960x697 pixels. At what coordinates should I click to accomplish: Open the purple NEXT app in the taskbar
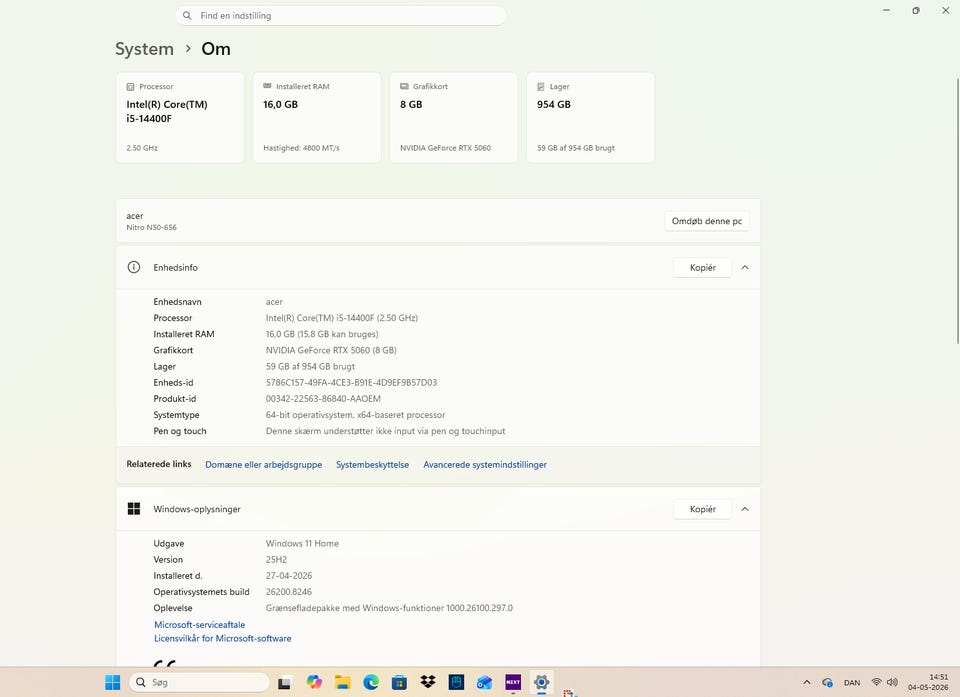pyautogui.click(x=513, y=682)
